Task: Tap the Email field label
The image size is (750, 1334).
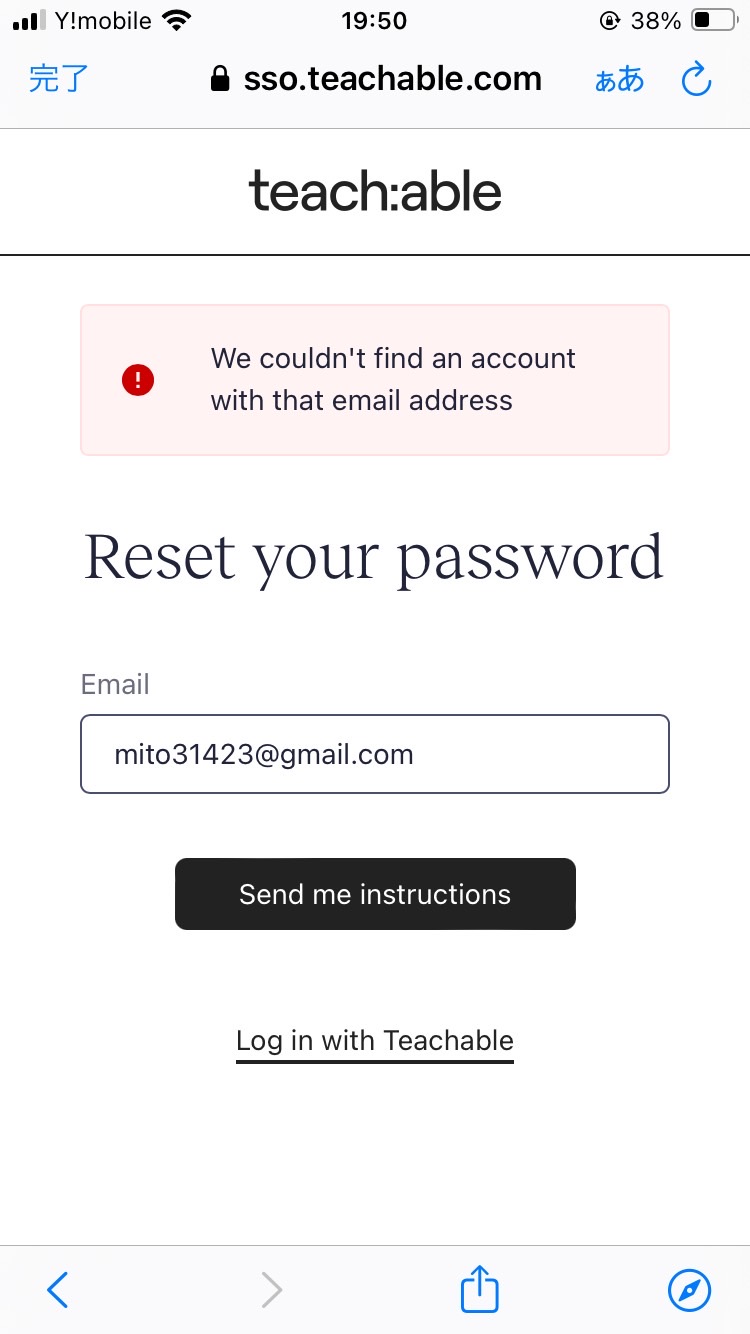Action: click(x=115, y=685)
